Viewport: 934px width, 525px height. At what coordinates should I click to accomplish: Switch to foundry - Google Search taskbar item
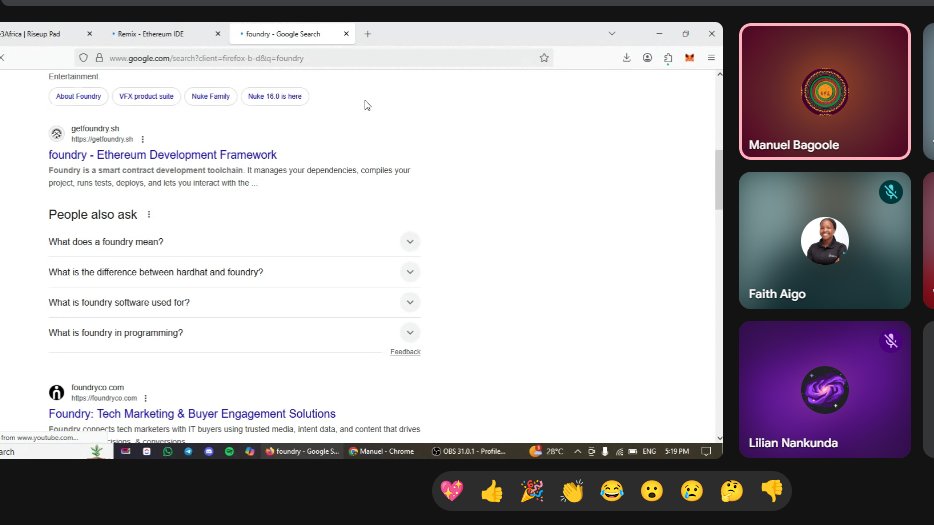click(302, 452)
